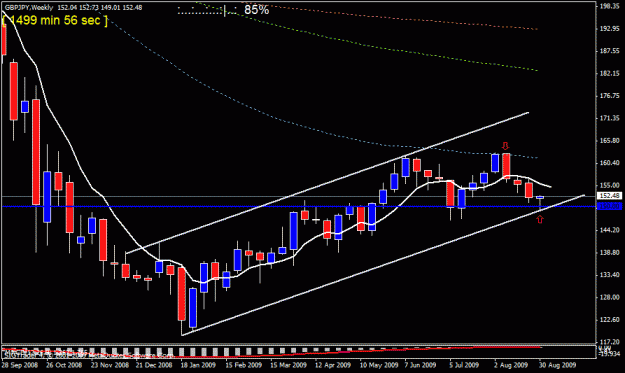This screenshot has width=625, height=373.
Task: Select the lower white channel trendline
Action: coord(383,265)
